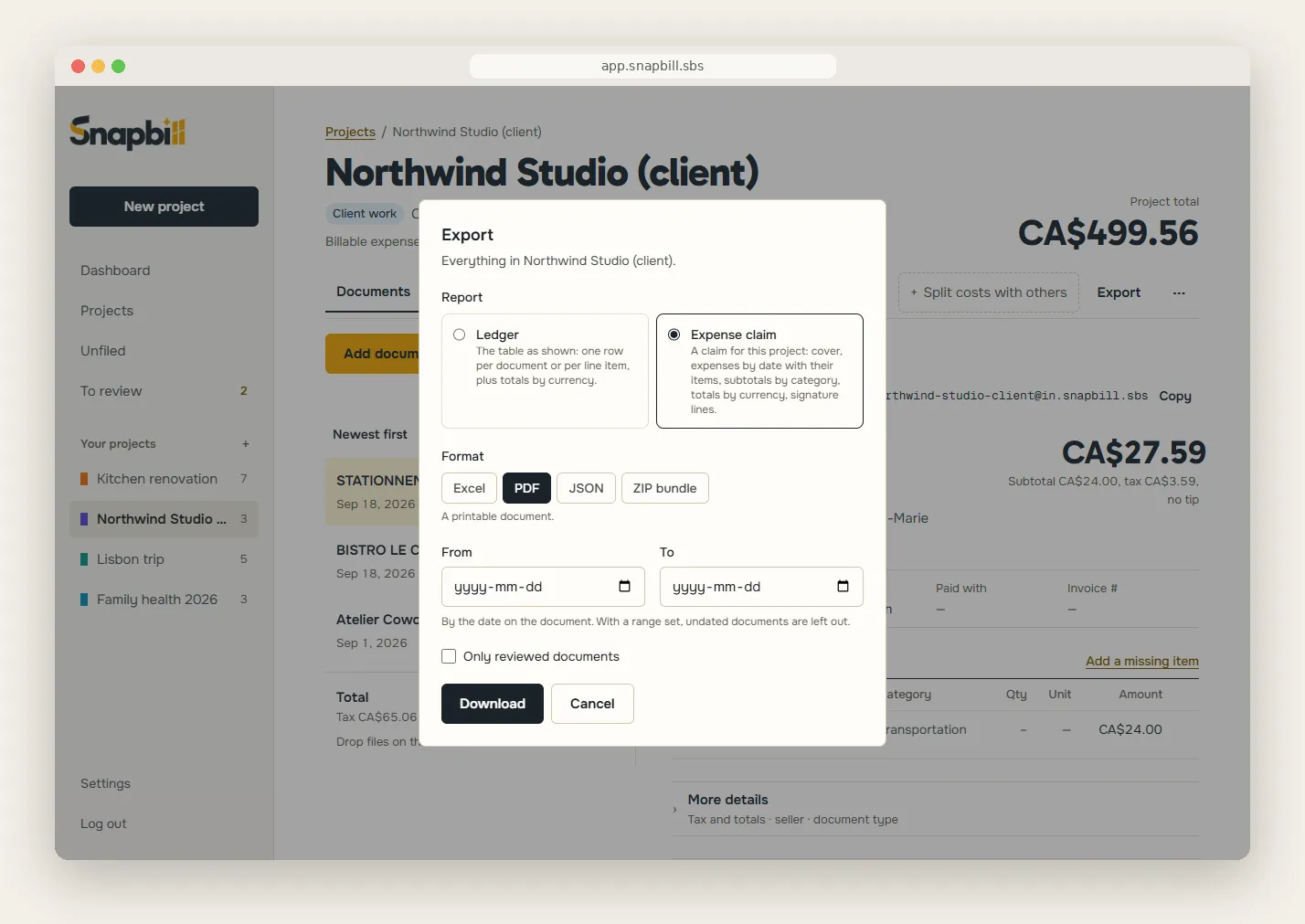Choose the PDF format
This screenshot has width=1305, height=924.
[x=526, y=488]
